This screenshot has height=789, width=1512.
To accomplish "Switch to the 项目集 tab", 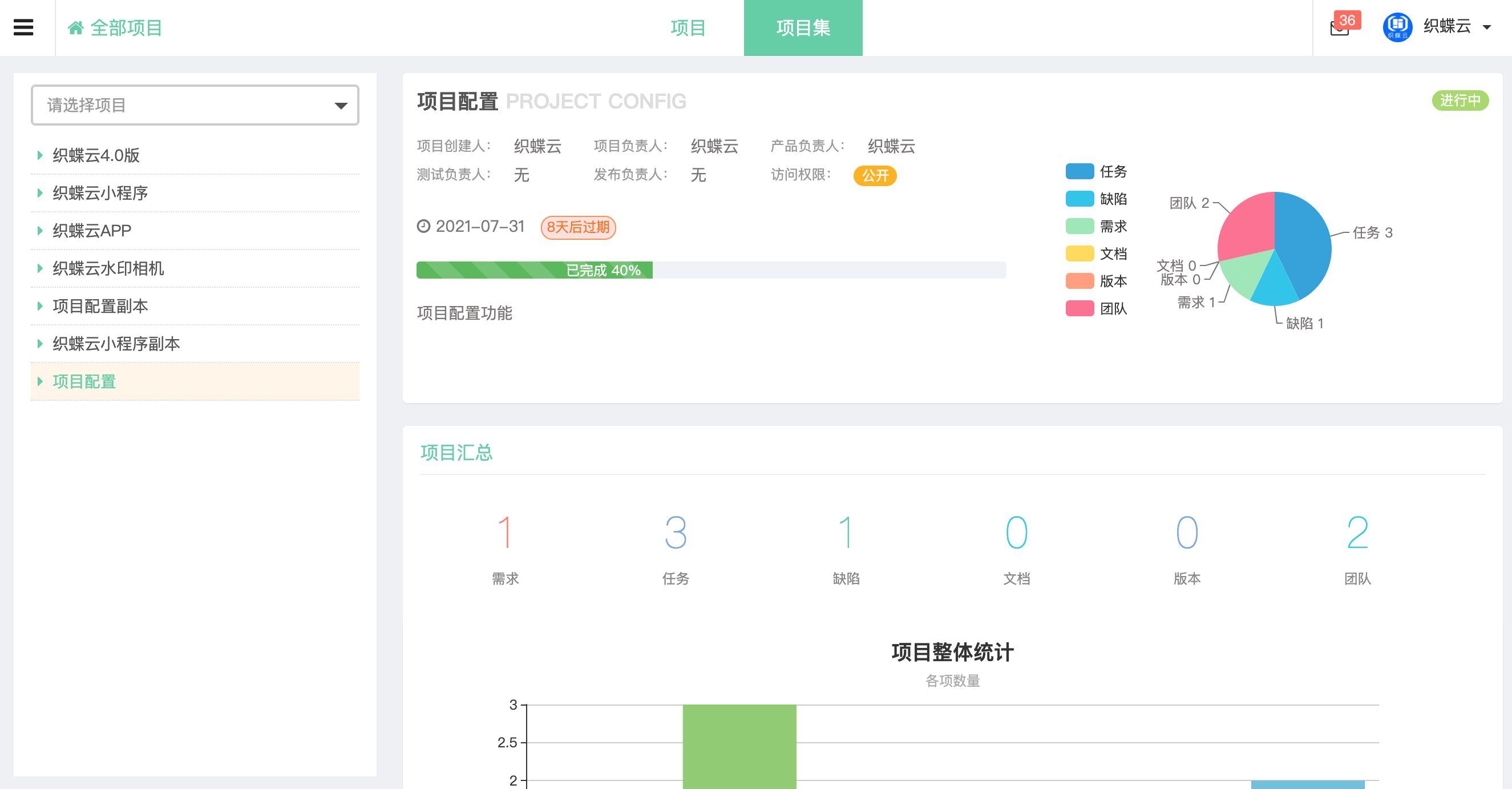I will click(803, 27).
